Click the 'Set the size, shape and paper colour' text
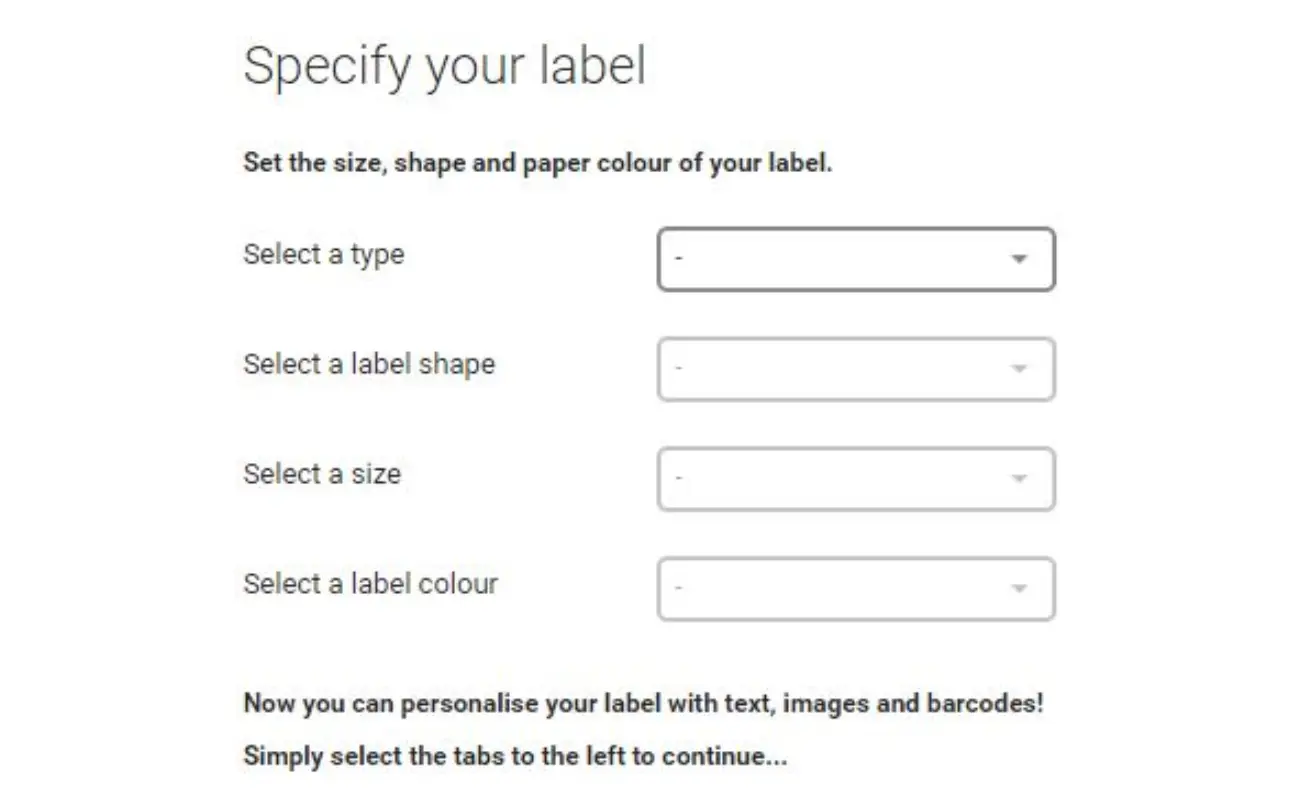This screenshot has width=1300, height=800. click(537, 164)
